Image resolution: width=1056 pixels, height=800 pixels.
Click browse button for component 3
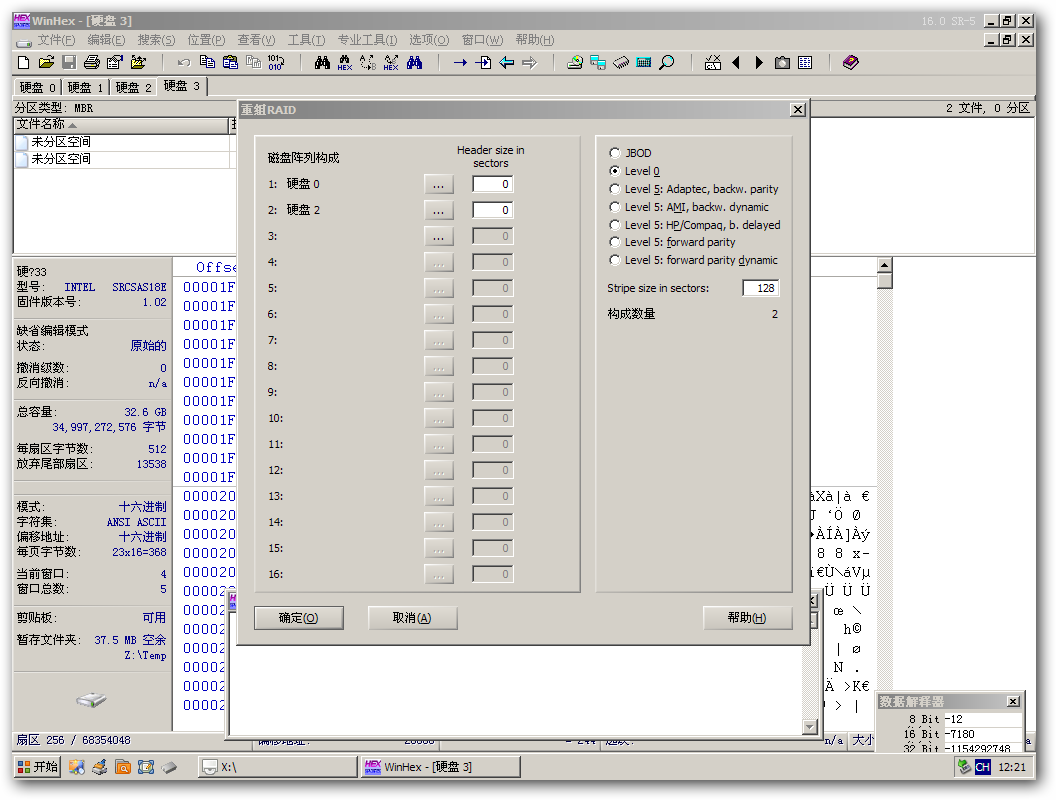(x=438, y=236)
